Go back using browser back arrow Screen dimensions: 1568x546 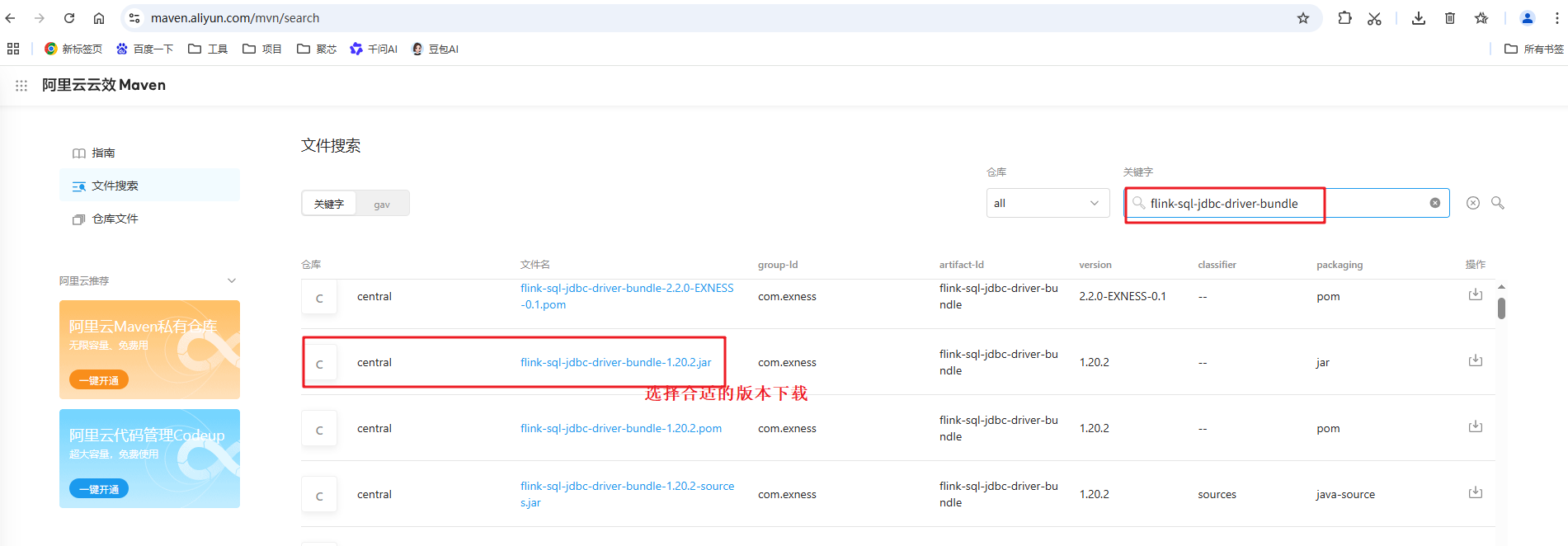click(11, 18)
